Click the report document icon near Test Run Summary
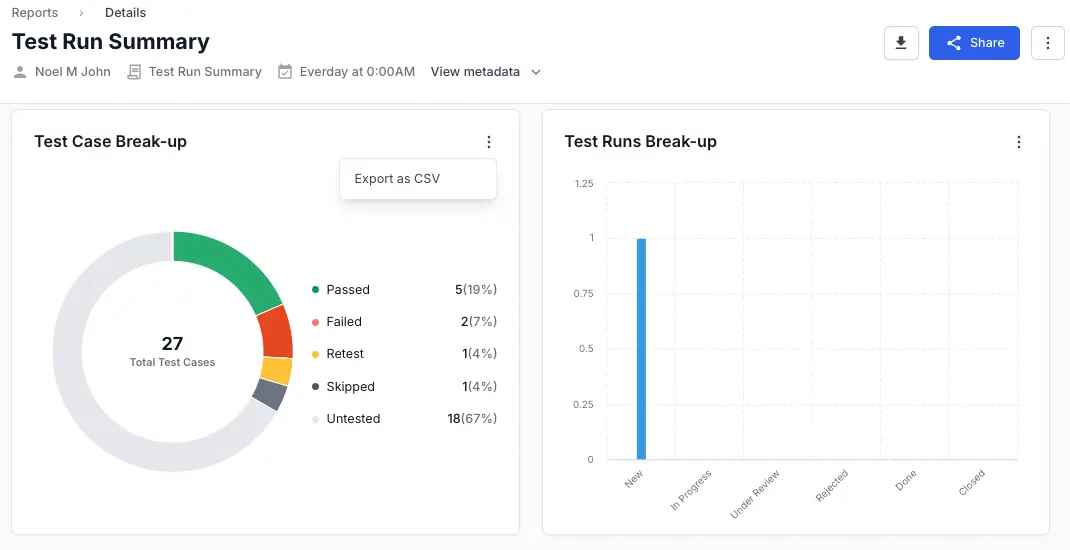 (134, 72)
